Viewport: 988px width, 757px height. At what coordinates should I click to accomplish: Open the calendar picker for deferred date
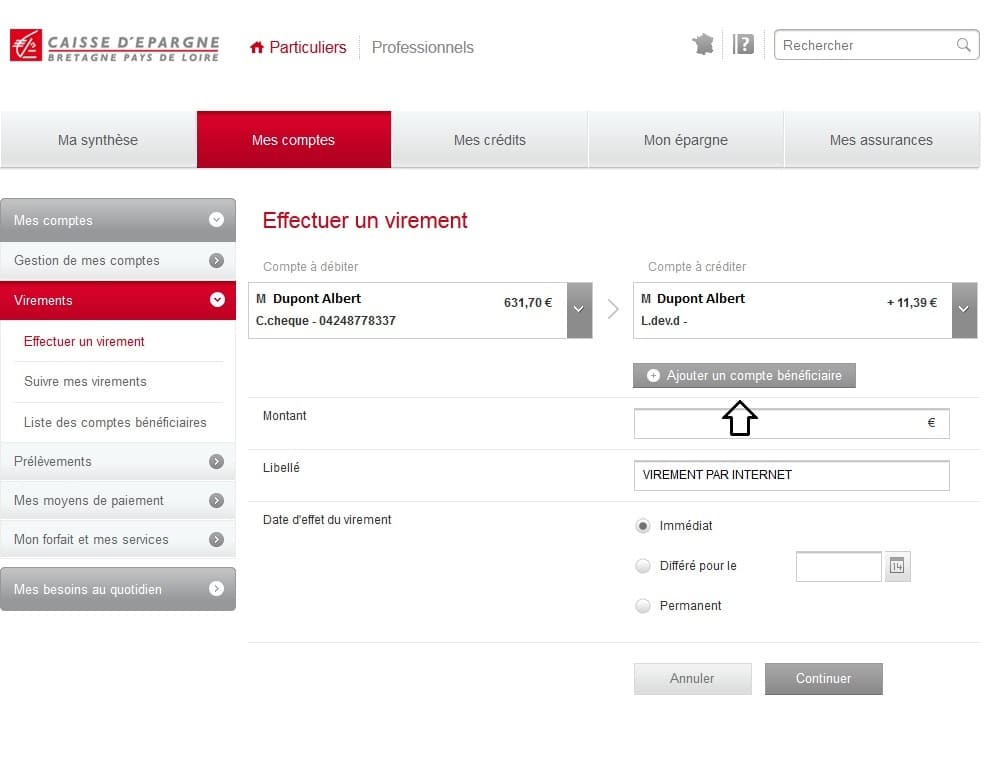(897, 566)
